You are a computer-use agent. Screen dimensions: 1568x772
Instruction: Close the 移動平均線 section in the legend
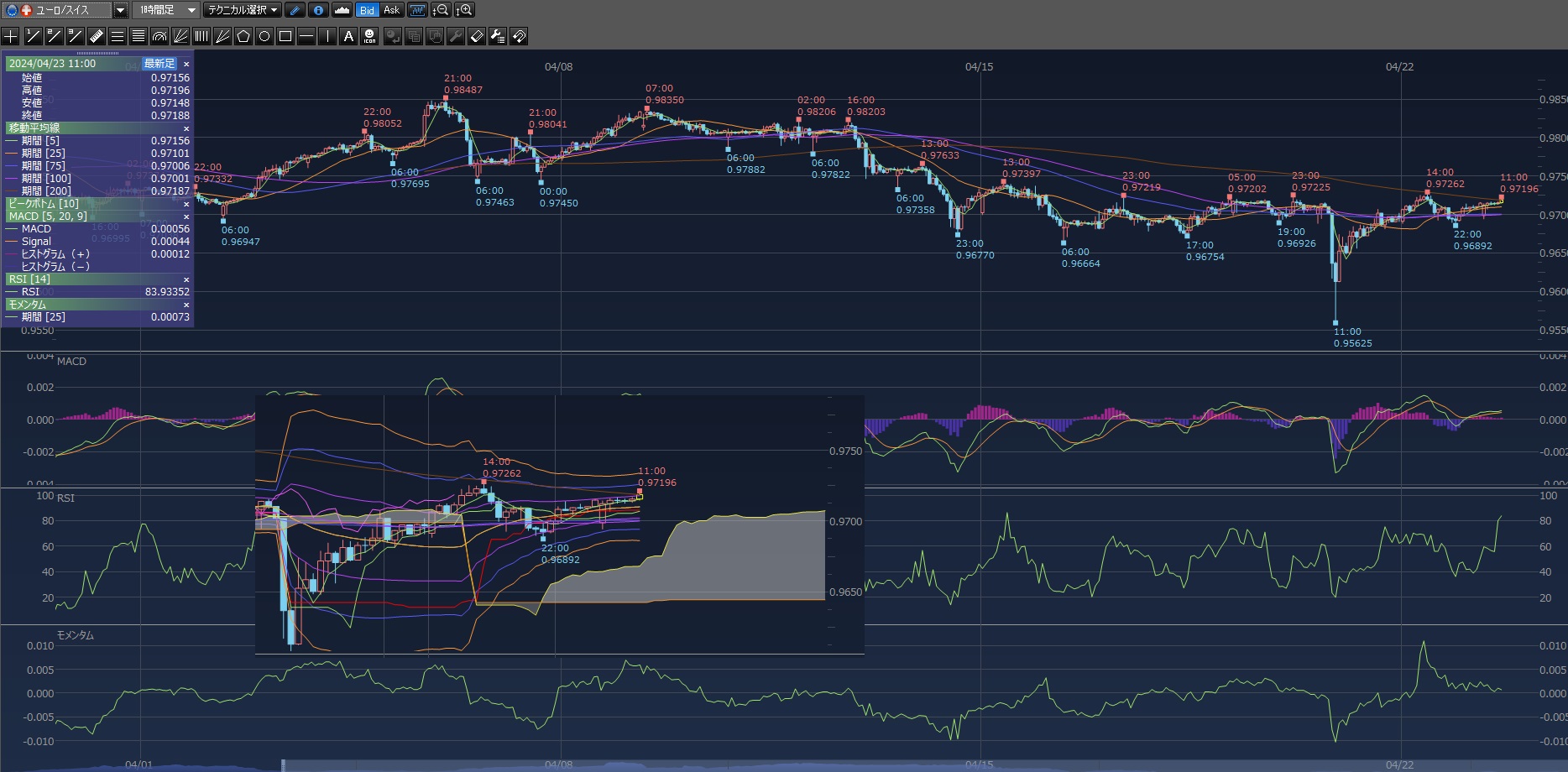click(186, 128)
